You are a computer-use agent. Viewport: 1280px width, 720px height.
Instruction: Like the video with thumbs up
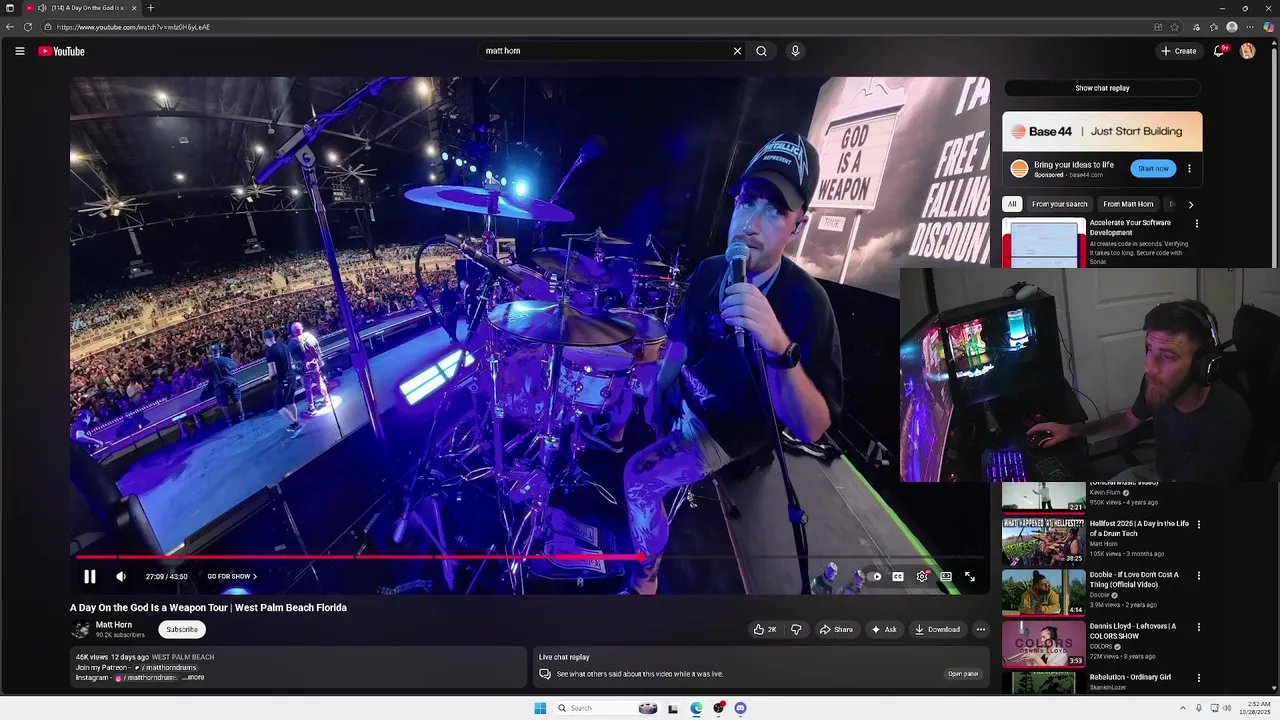[x=766, y=629]
